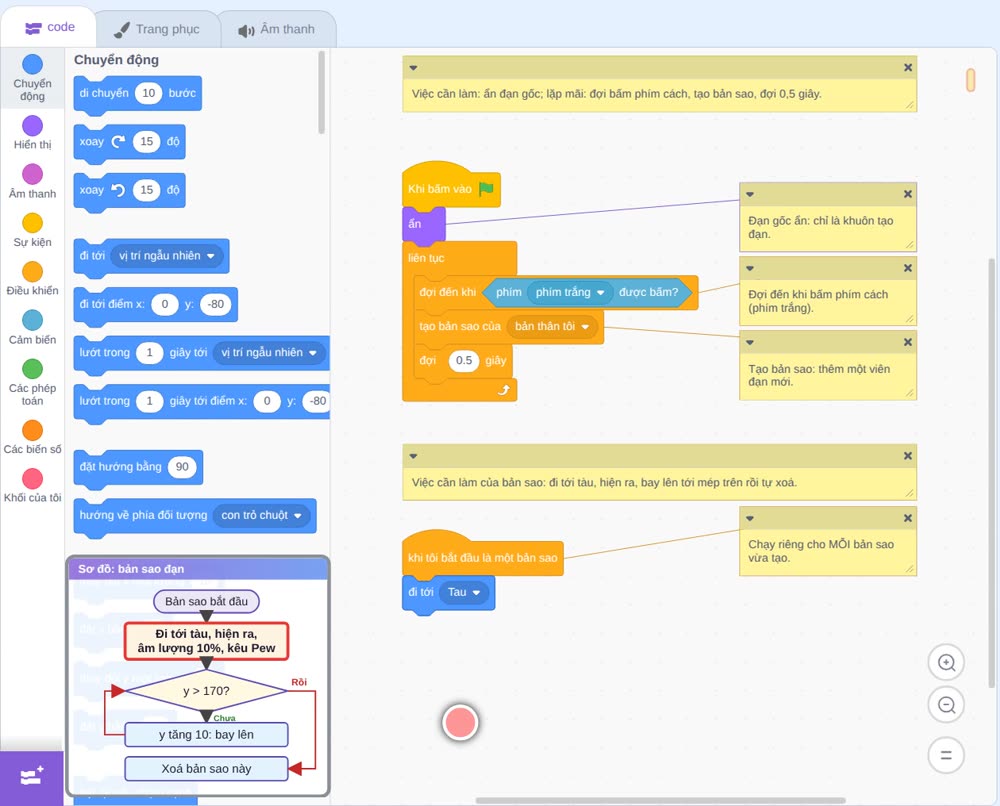Click the counter-clockwise rotate arrow in xoay block
The width and height of the screenshot is (1000, 806).
(x=118, y=190)
